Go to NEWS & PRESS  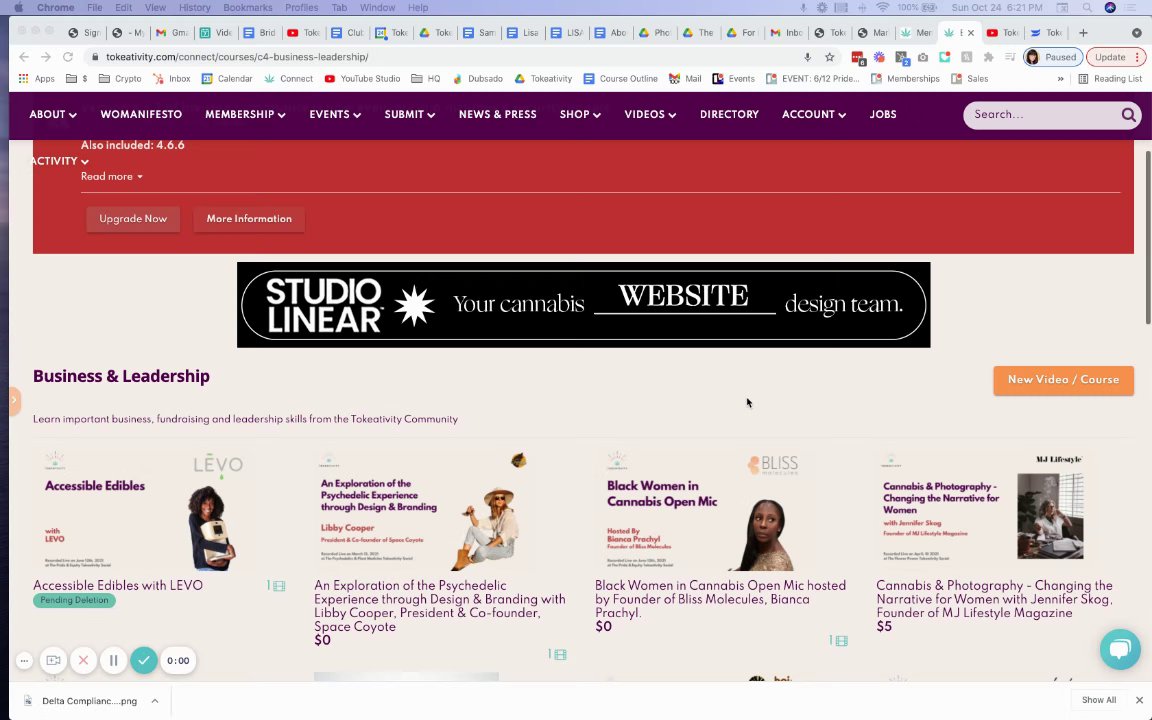(x=497, y=115)
